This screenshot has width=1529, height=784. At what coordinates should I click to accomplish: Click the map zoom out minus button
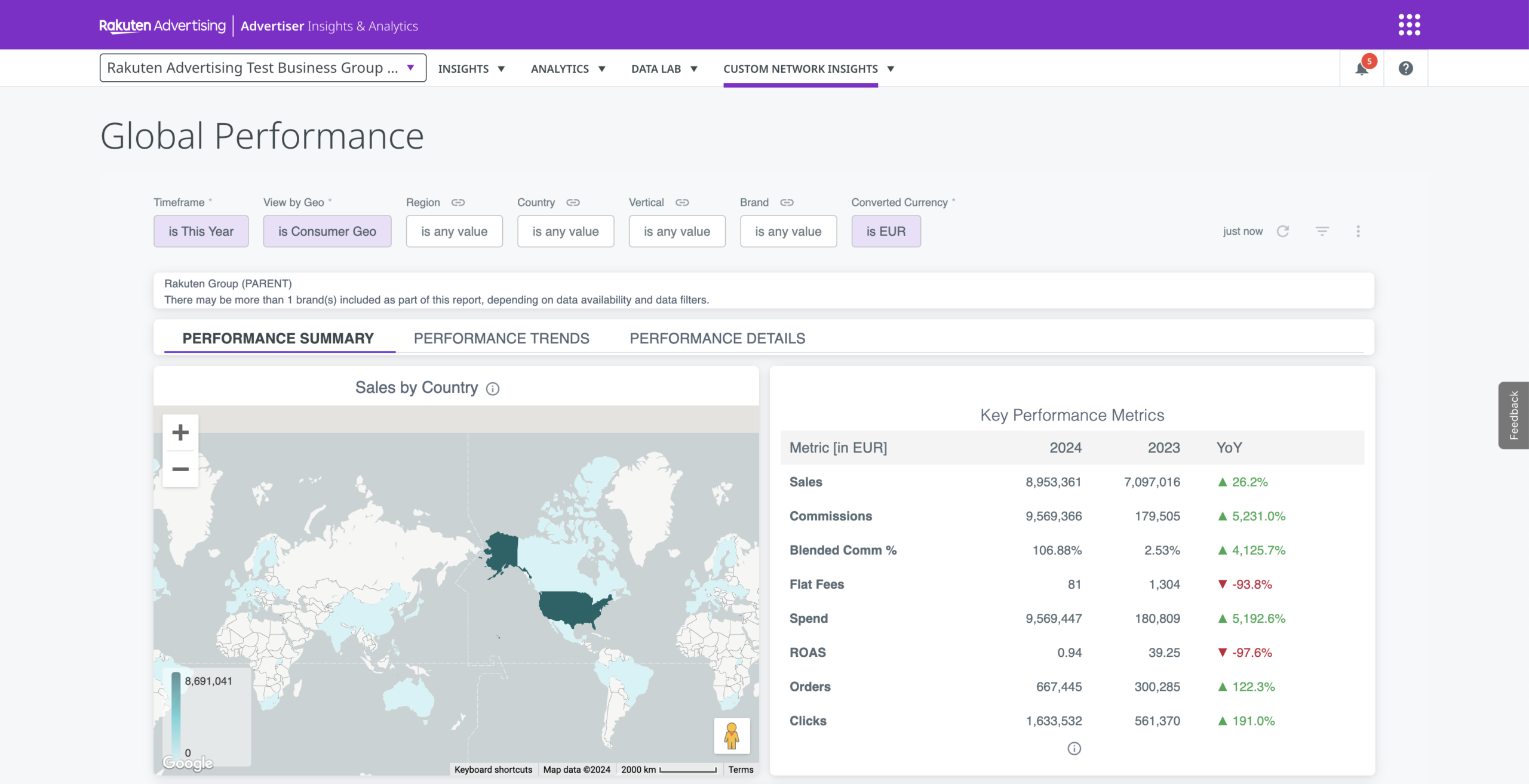click(180, 469)
